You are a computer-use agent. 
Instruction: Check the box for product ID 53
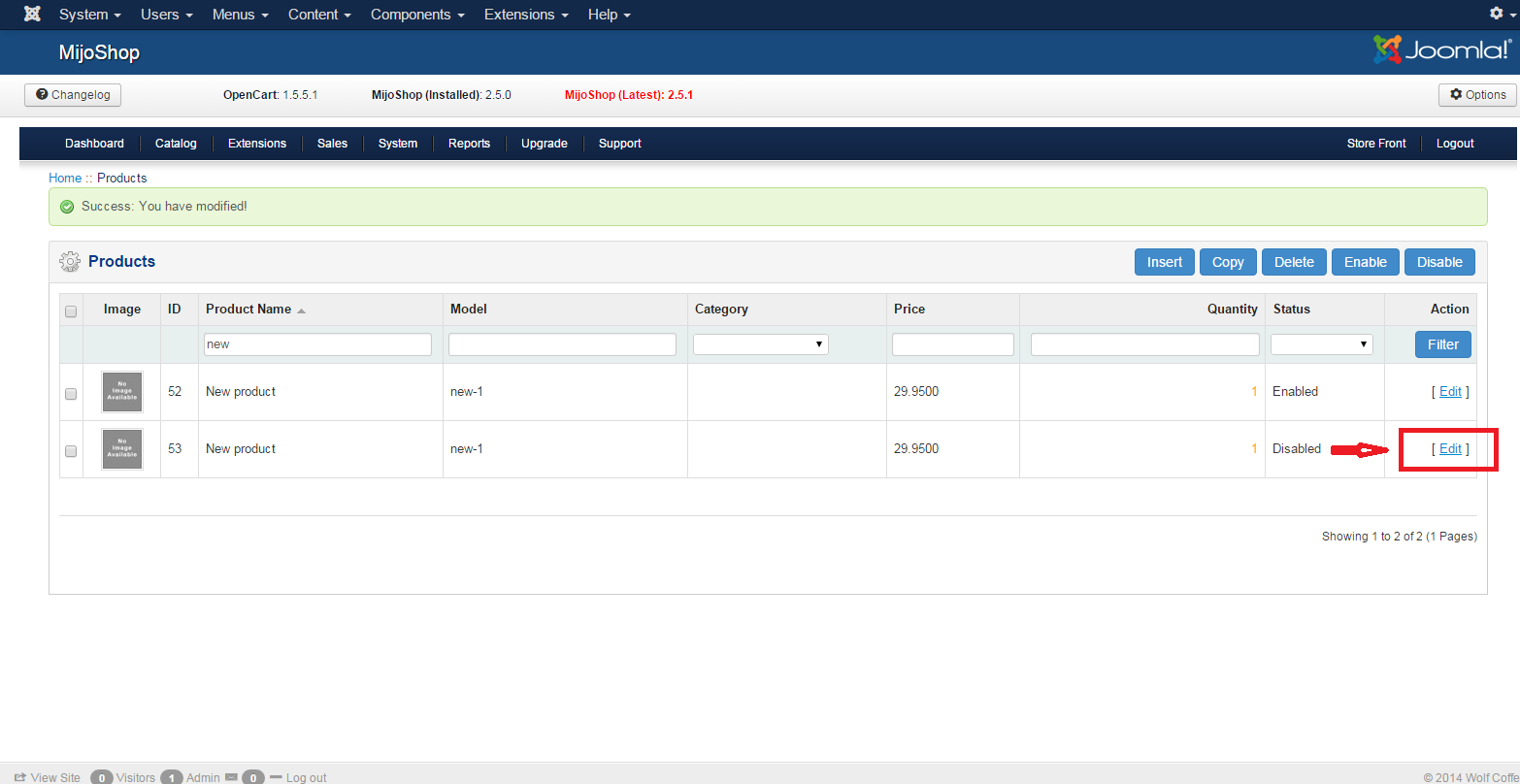pyautogui.click(x=71, y=451)
